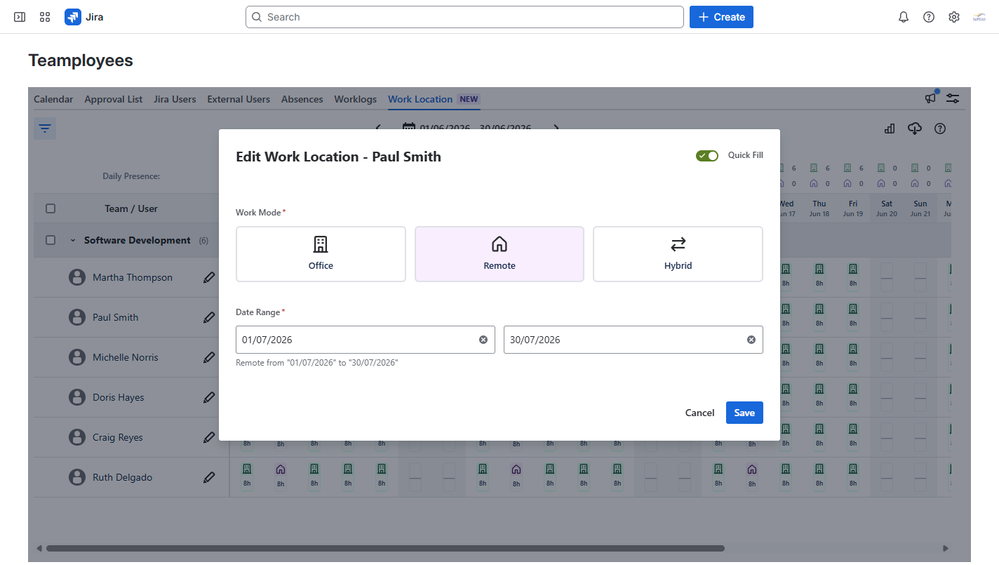999x565 pixels.
Task: Click the Thu Jun 18 column header
Action: (819, 208)
